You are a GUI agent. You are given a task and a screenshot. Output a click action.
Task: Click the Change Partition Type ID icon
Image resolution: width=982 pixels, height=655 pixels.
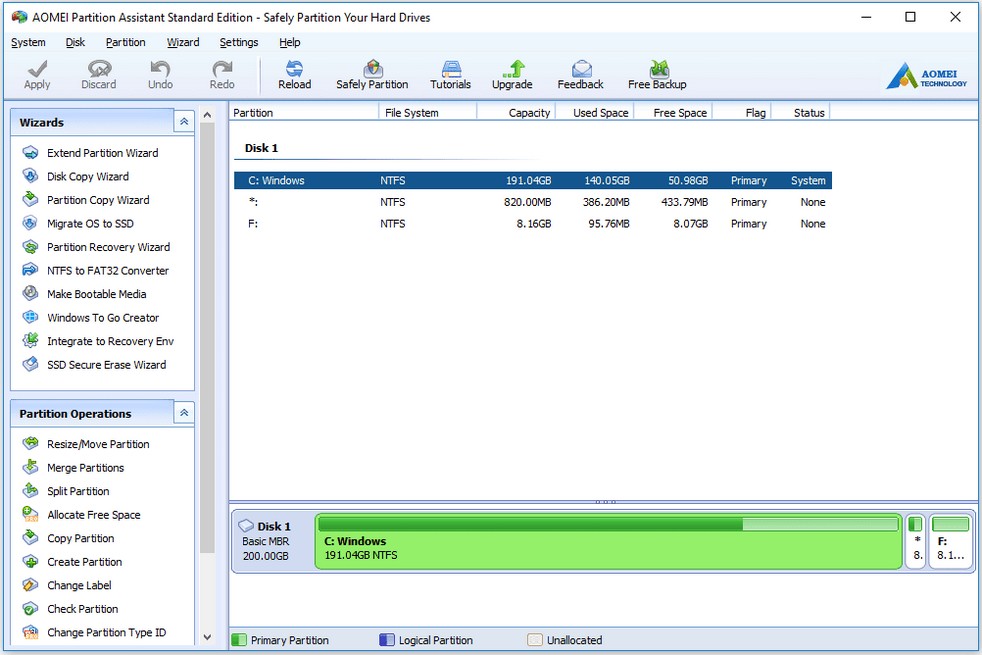coord(30,632)
